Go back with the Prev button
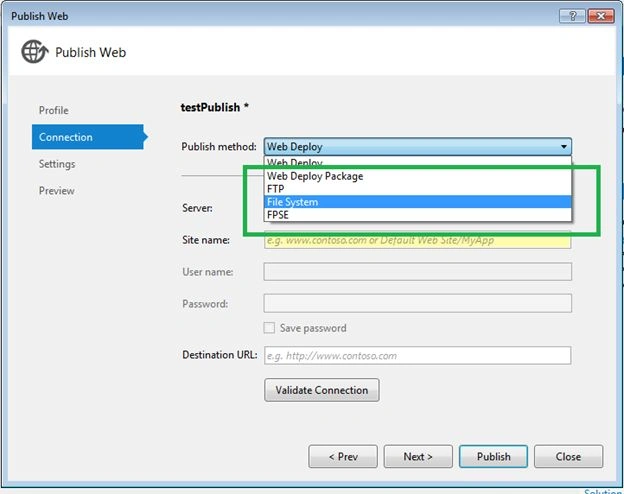Screen dimensions: 624x494 (x=343, y=456)
